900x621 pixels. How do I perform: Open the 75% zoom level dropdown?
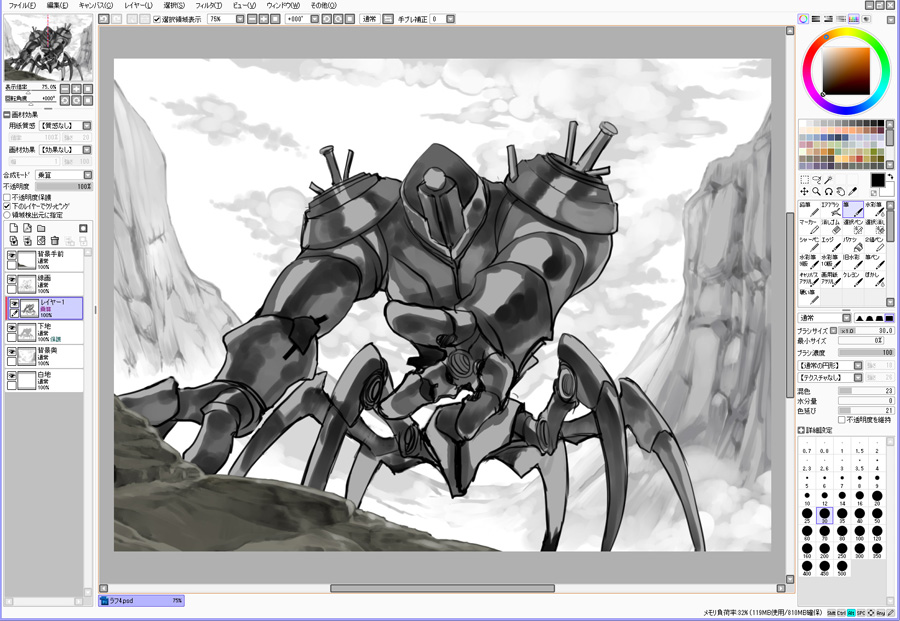pos(240,19)
